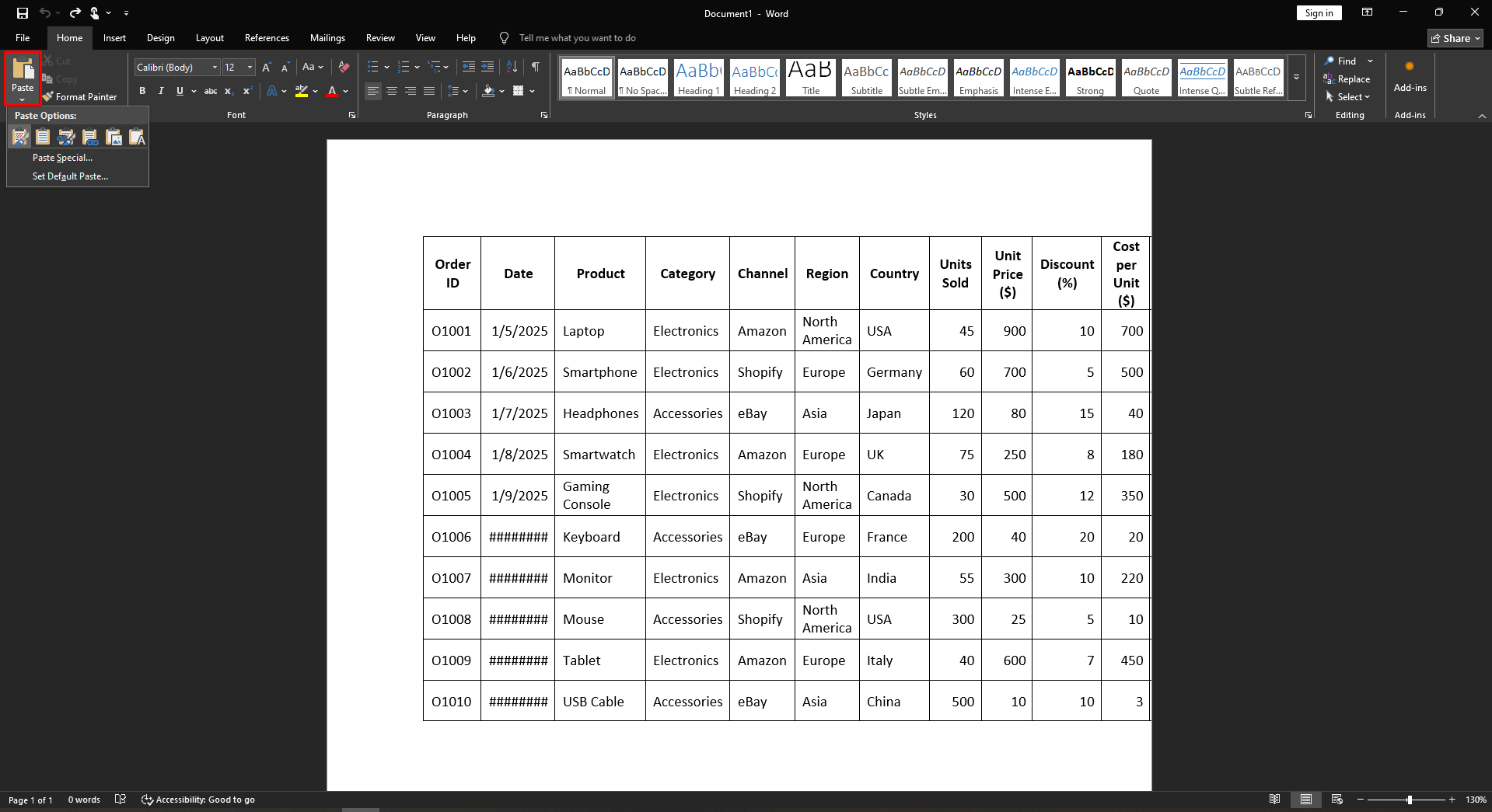Open the File menu
The image size is (1492, 812).
[23, 38]
